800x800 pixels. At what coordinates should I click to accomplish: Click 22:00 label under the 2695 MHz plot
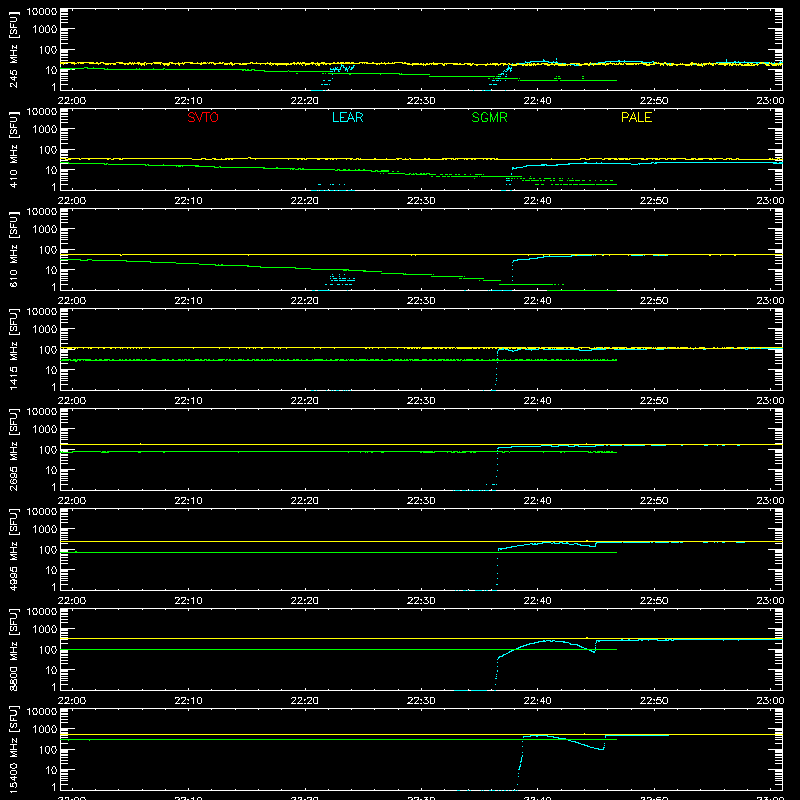point(71,501)
